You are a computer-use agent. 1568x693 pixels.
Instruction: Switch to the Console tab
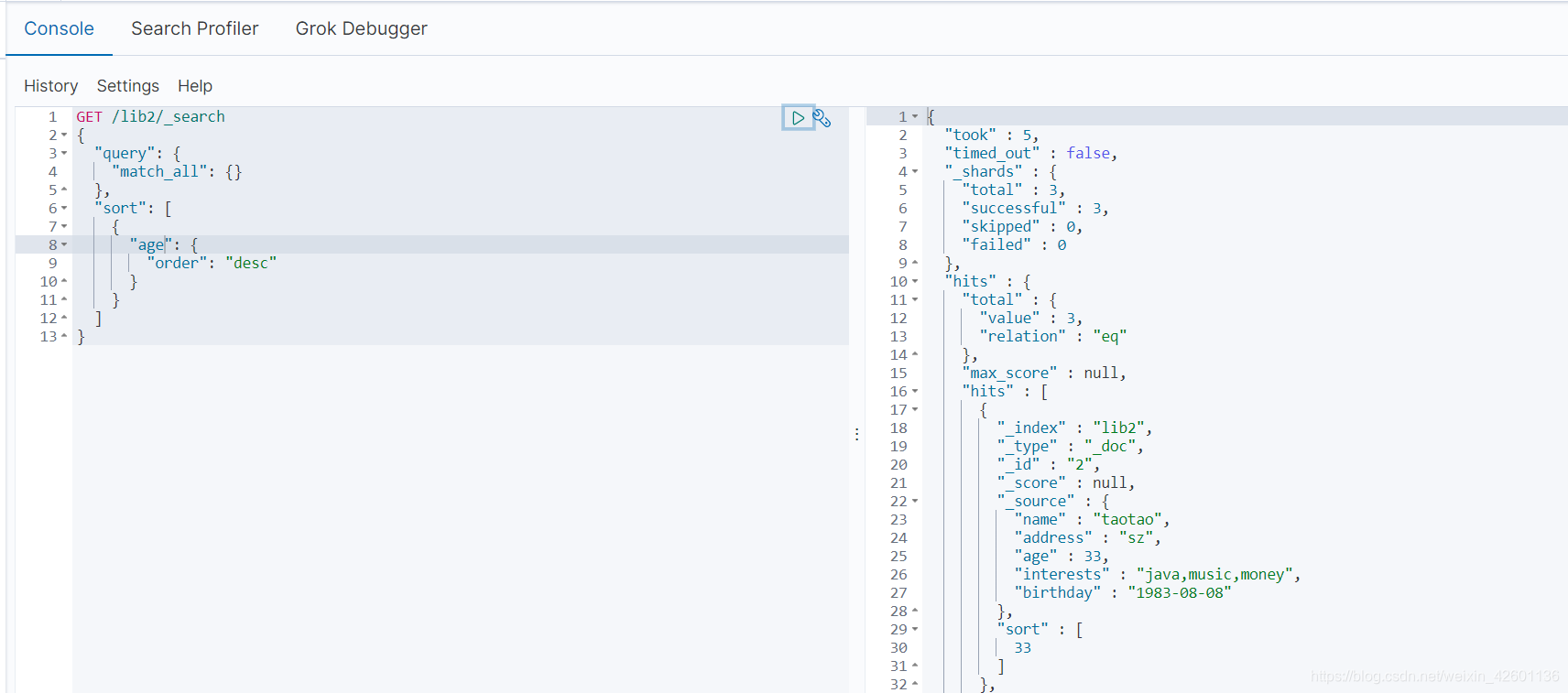[x=59, y=28]
